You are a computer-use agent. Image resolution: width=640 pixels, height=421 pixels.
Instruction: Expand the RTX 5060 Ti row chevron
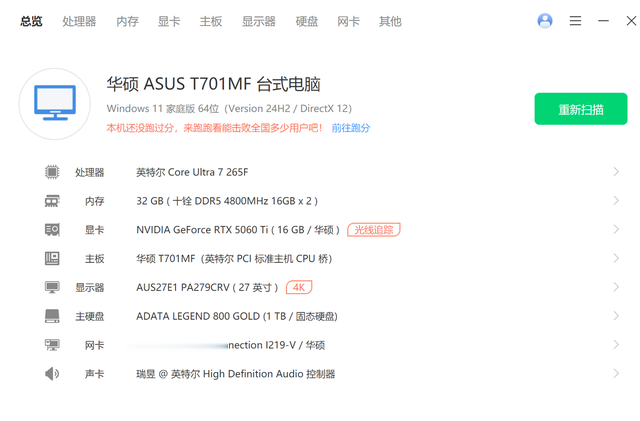click(616, 229)
